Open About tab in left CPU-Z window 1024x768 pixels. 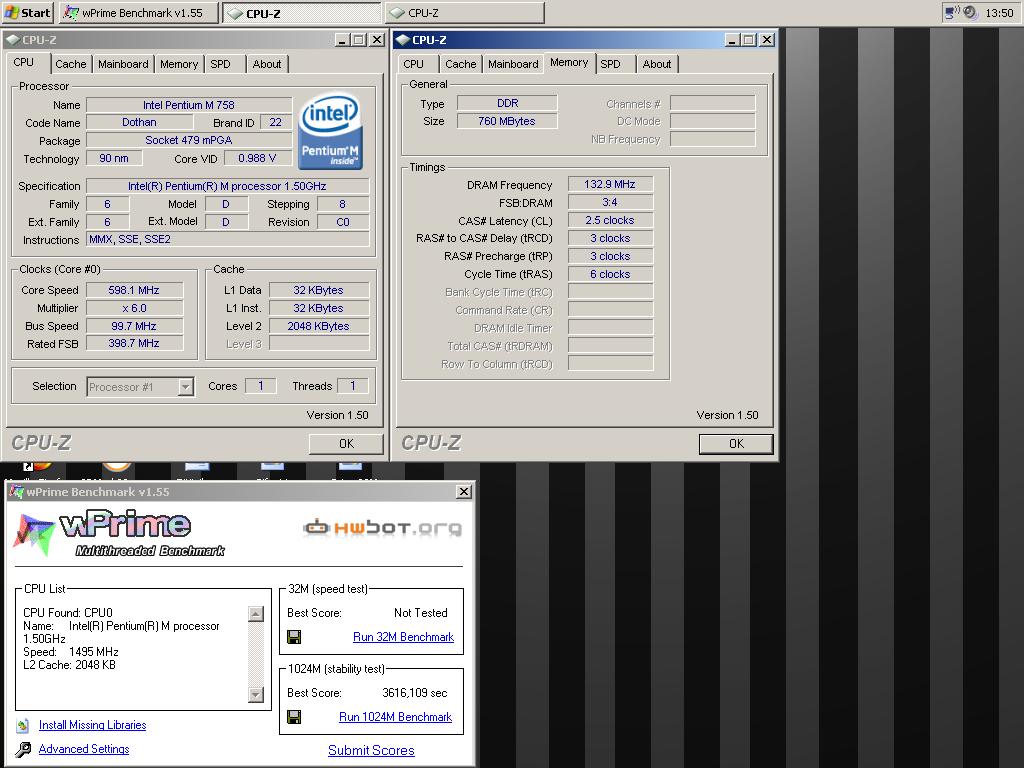[266, 64]
